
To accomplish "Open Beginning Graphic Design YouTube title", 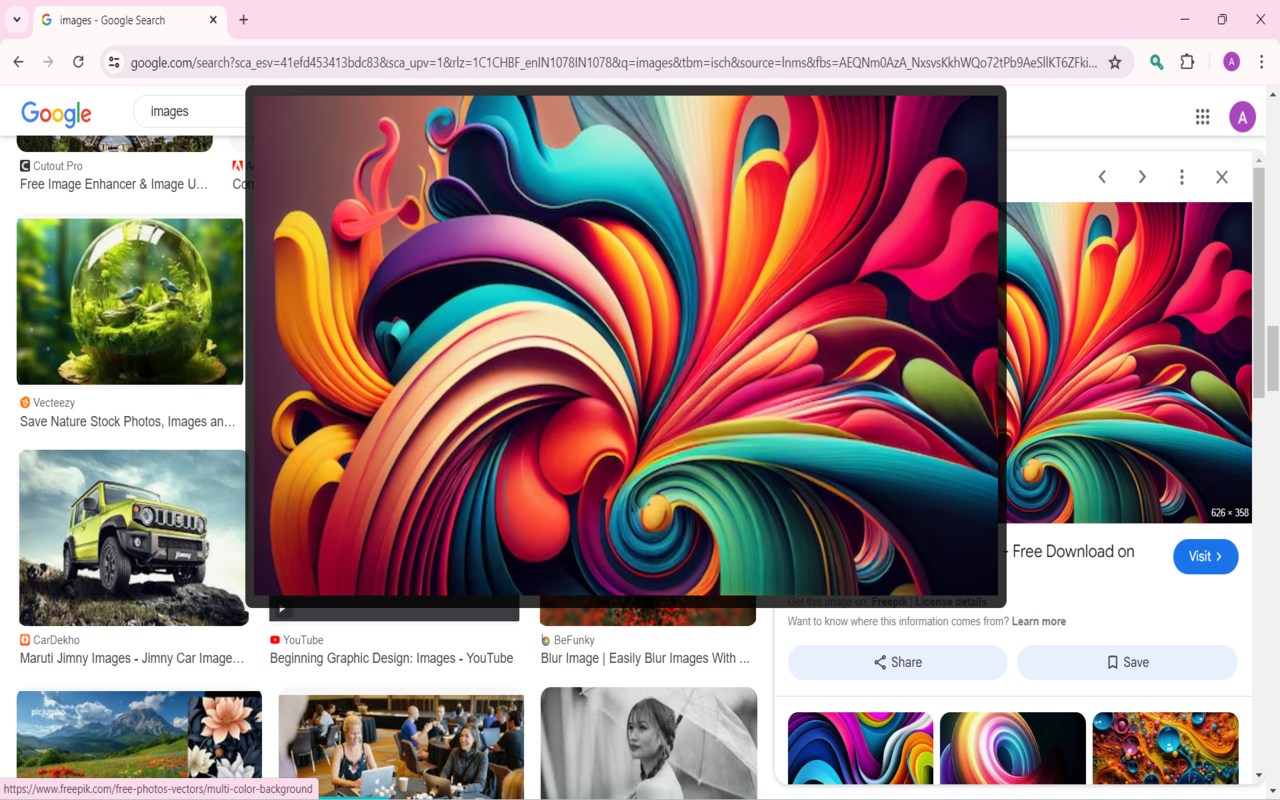I will pyautogui.click(x=391, y=658).
